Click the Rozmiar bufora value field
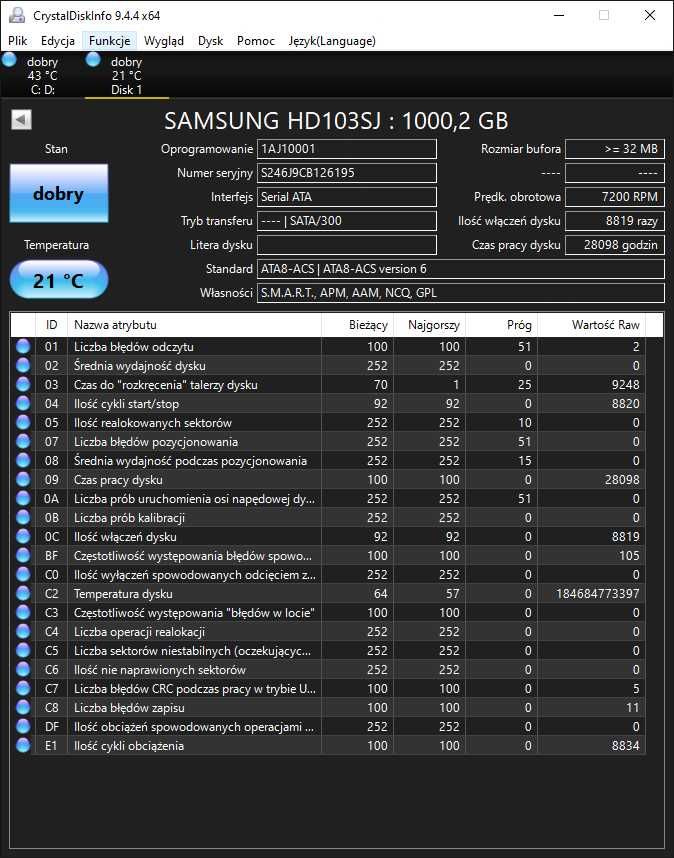The width and height of the screenshot is (674, 858). pos(615,149)
